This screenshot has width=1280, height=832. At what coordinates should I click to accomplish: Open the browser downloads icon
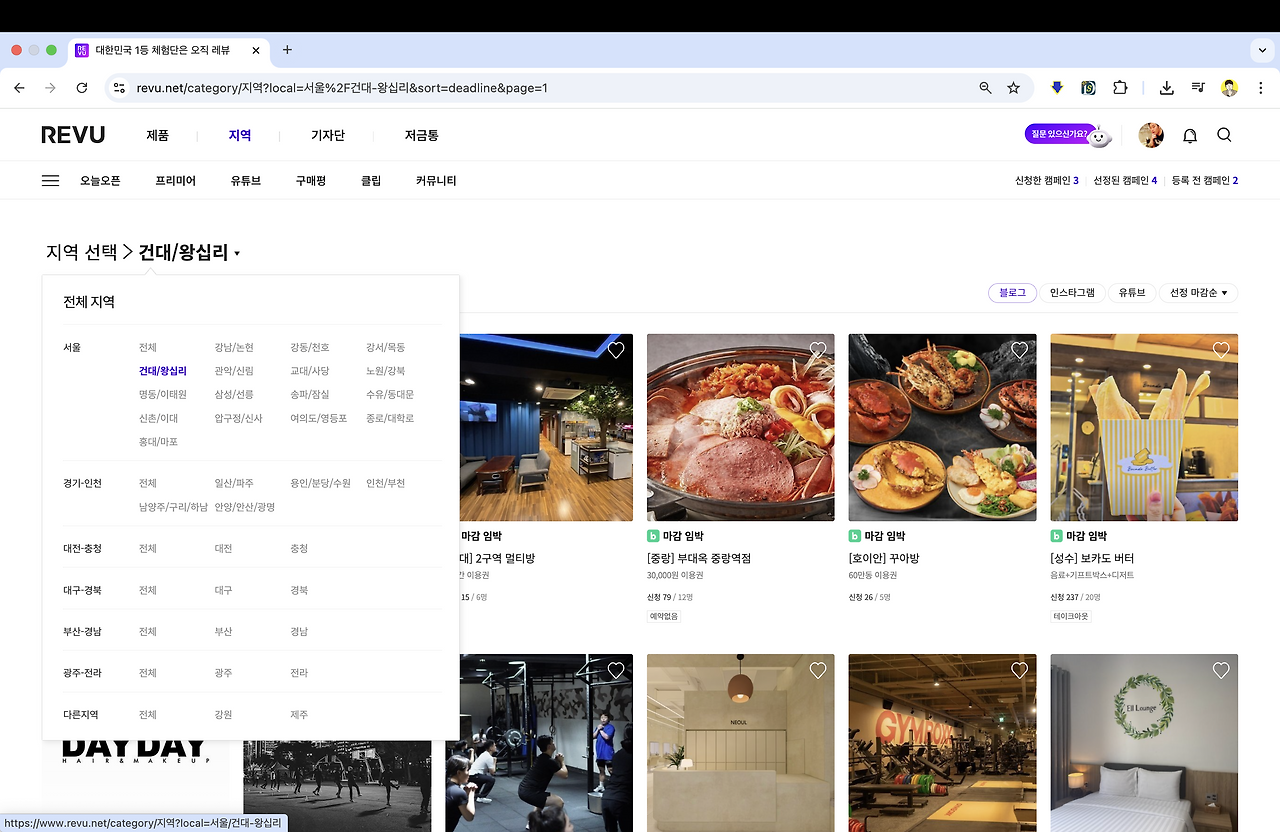pos(1166,88)
